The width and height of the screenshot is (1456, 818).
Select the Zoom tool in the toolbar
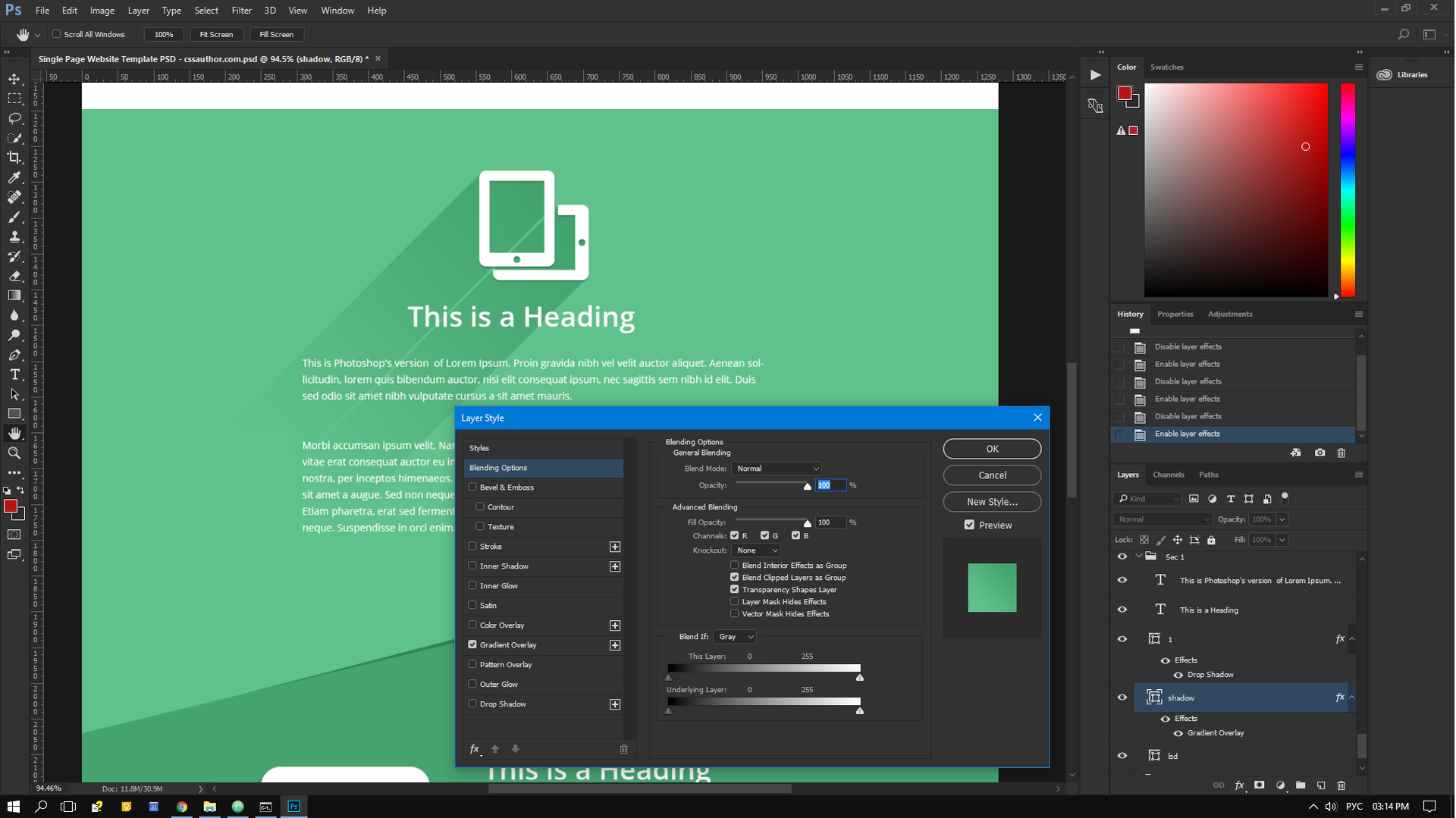tap(14, 453)
